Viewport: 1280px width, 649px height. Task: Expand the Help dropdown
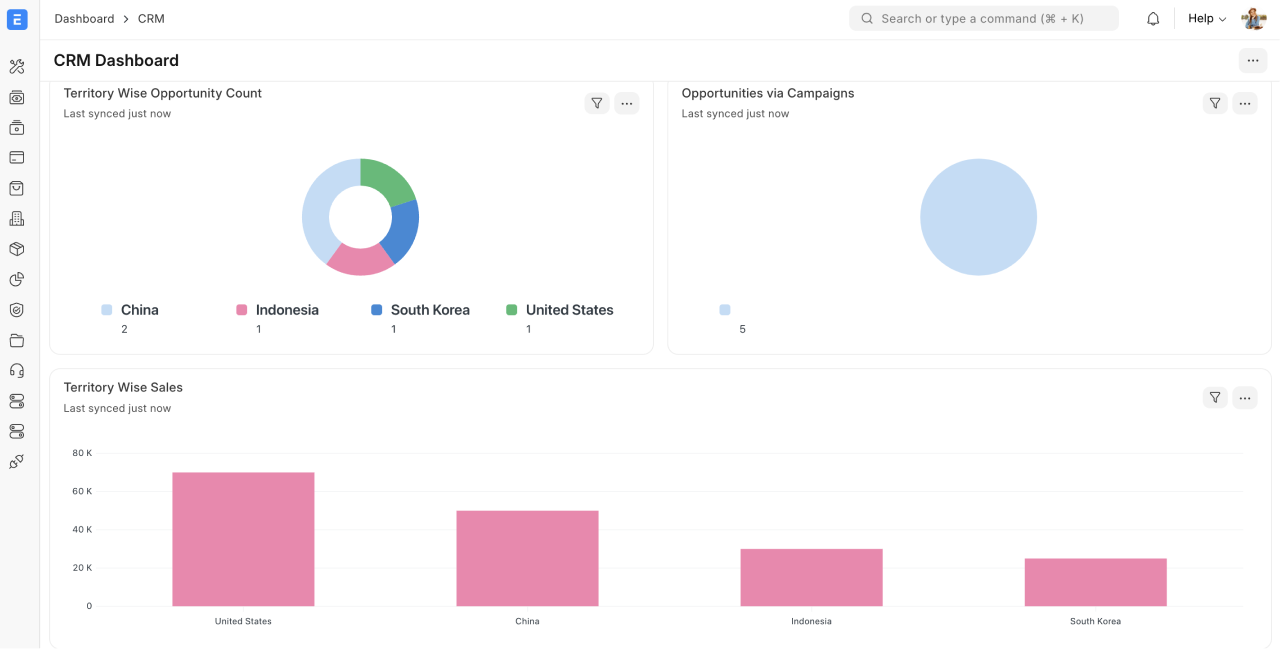(1206, 18)
